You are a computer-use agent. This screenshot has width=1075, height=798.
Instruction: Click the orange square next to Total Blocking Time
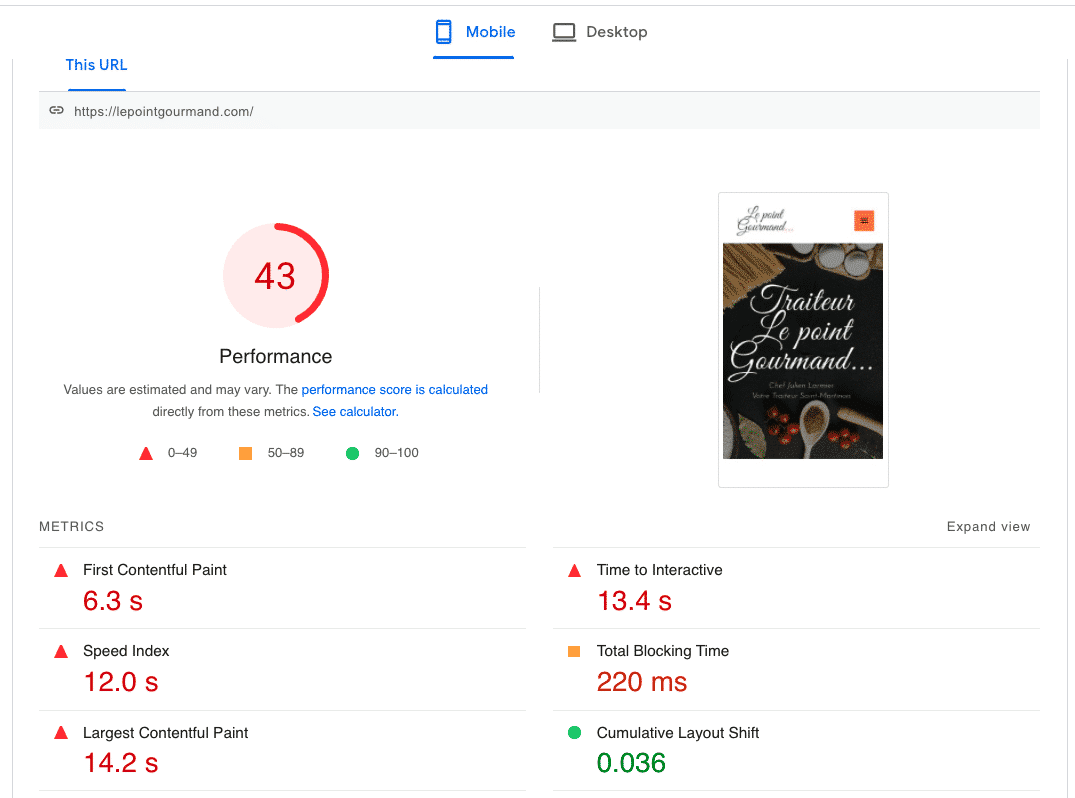pos(574,651)
